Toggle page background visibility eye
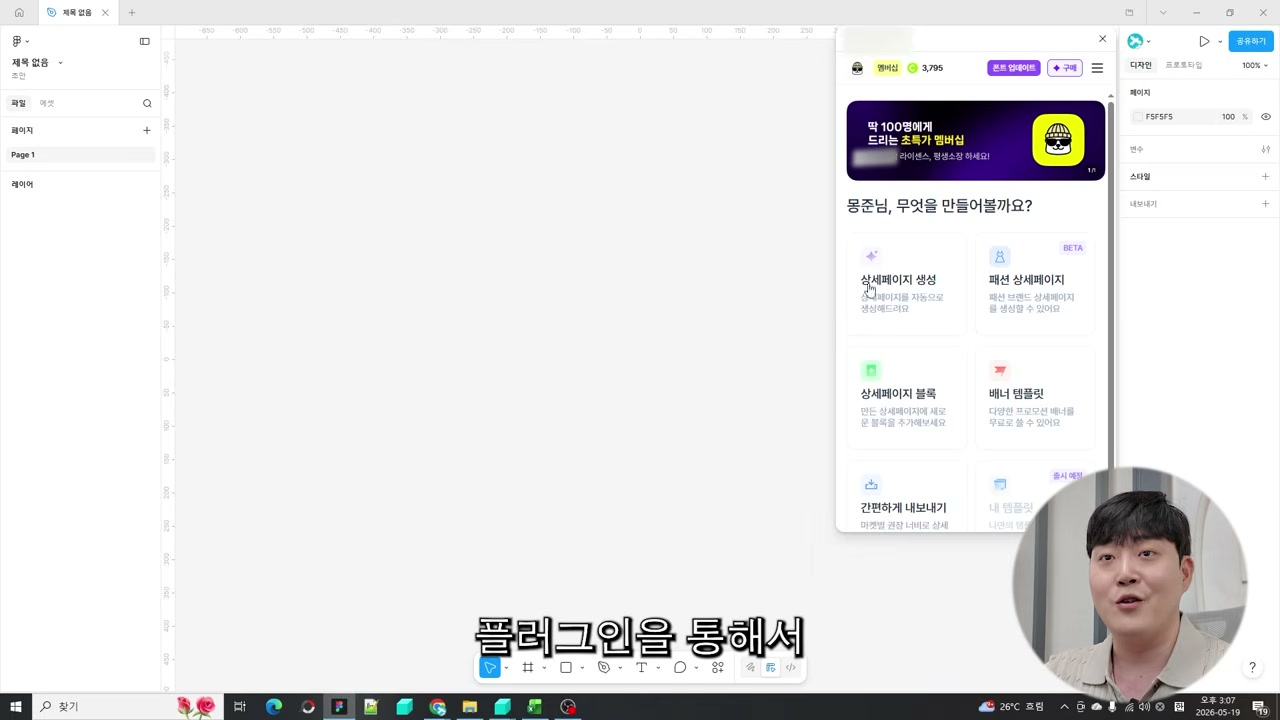 (1265, 117)
